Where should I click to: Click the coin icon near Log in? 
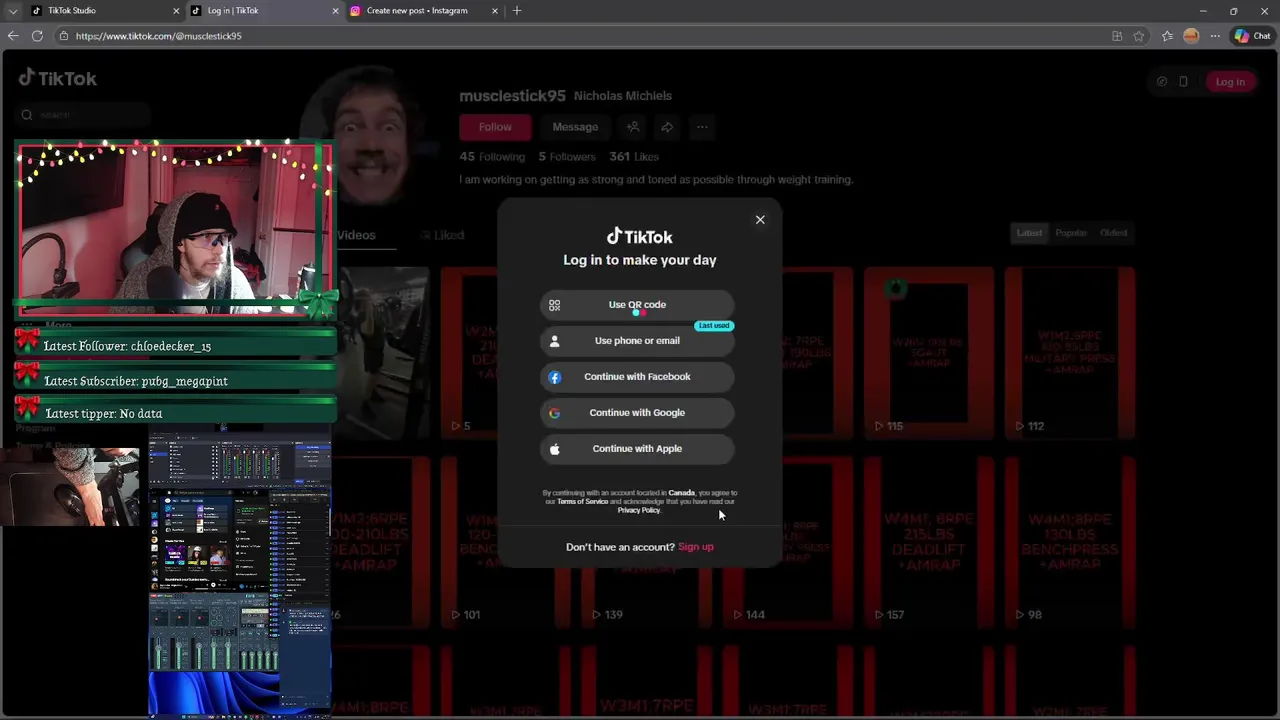1161,82
